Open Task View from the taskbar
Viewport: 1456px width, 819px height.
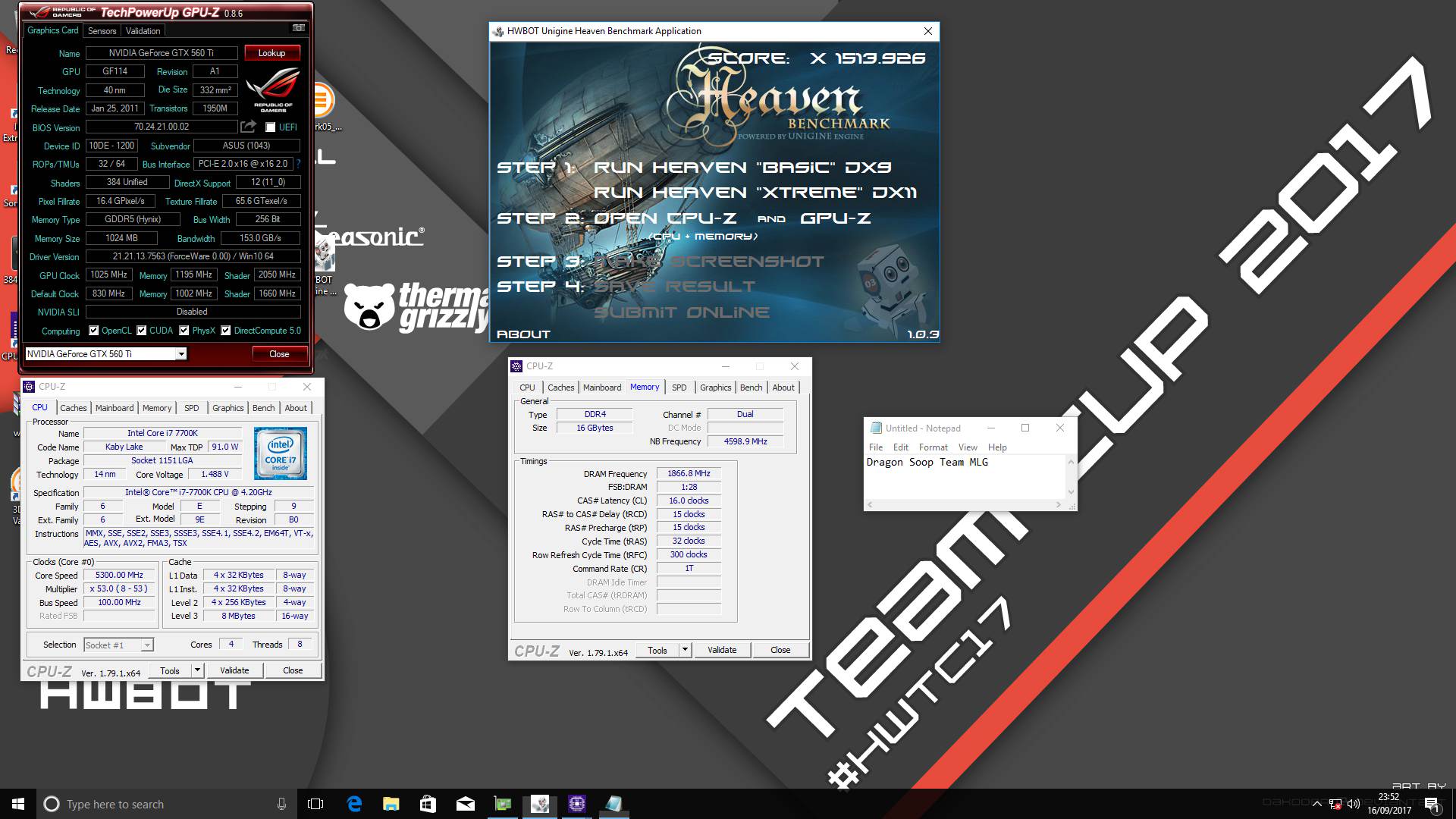point(315,804)
